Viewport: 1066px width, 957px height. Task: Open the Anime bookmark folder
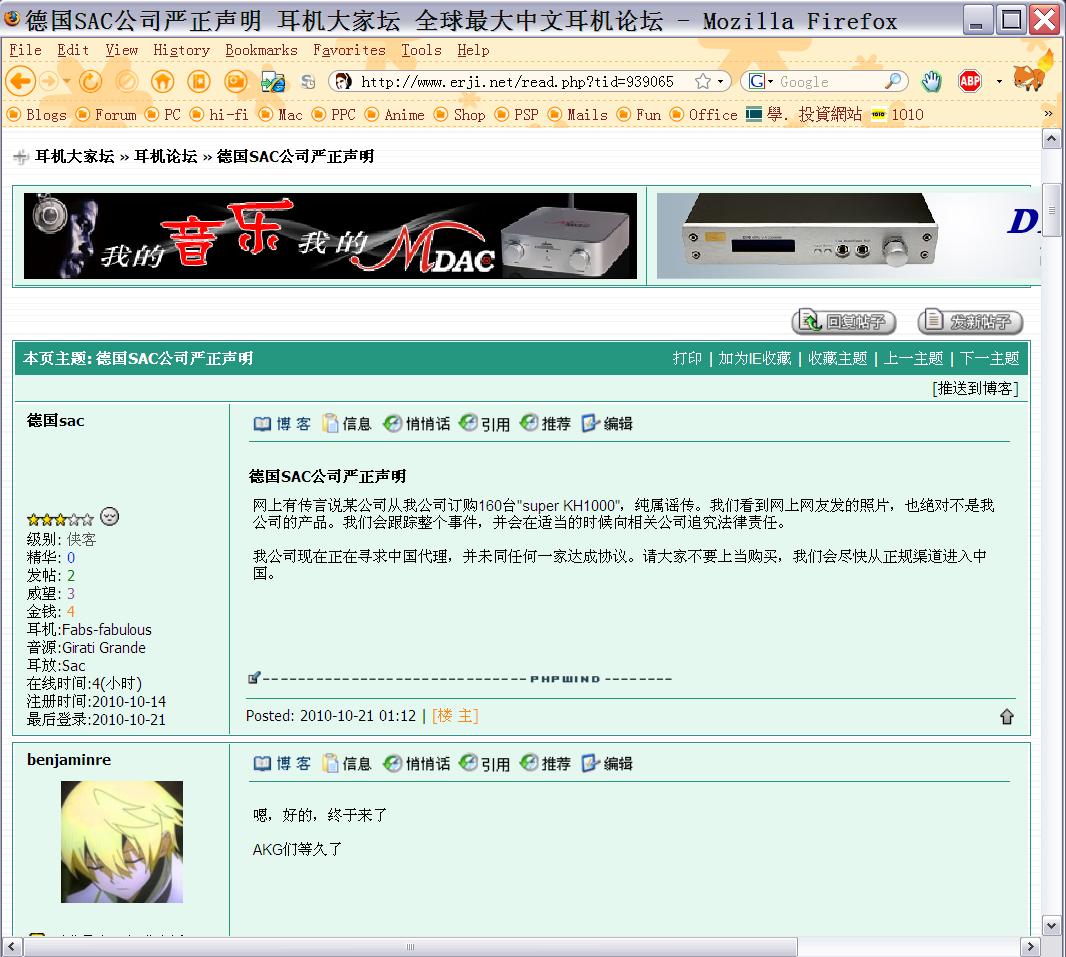coord(394,114)
